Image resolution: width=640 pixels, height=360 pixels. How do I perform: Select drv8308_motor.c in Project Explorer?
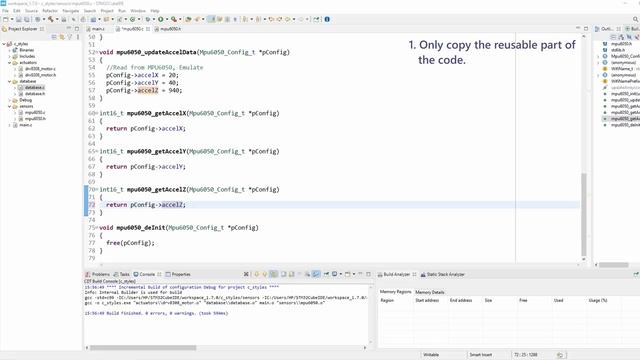(40, 69)
